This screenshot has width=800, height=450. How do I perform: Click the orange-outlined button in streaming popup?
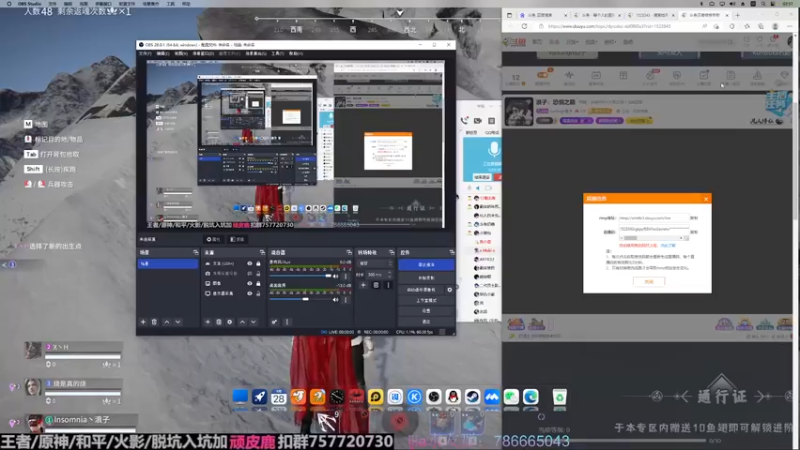click(x=648, y=282)
